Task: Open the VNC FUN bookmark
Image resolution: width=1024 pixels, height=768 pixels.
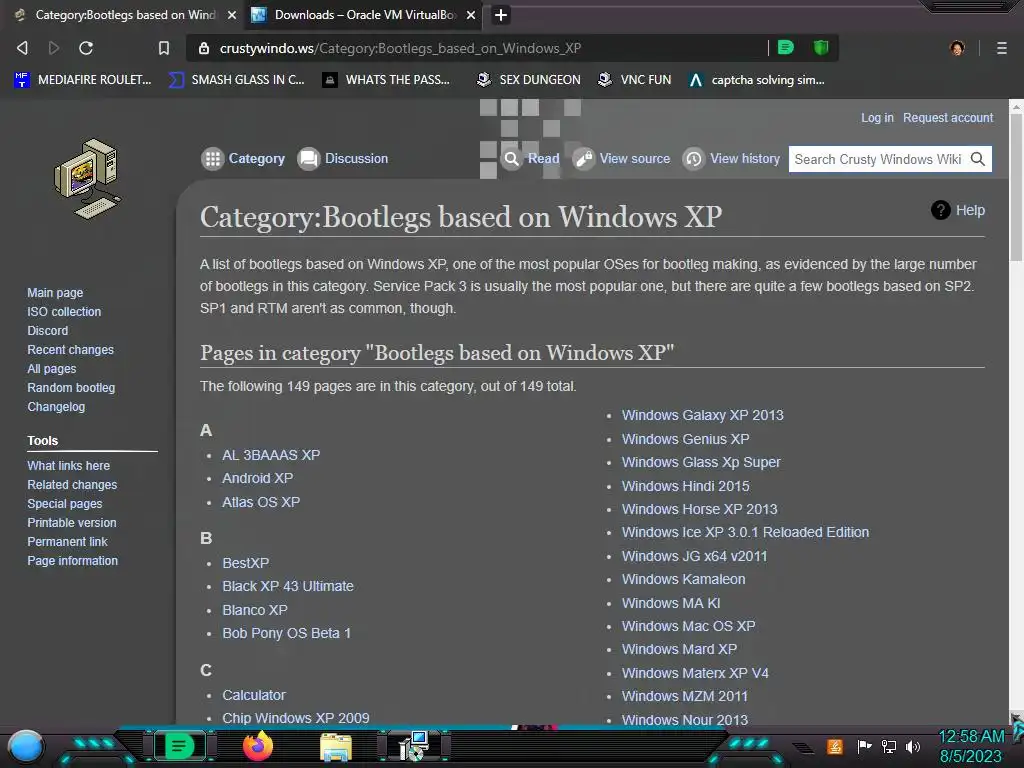Action: 635,80
